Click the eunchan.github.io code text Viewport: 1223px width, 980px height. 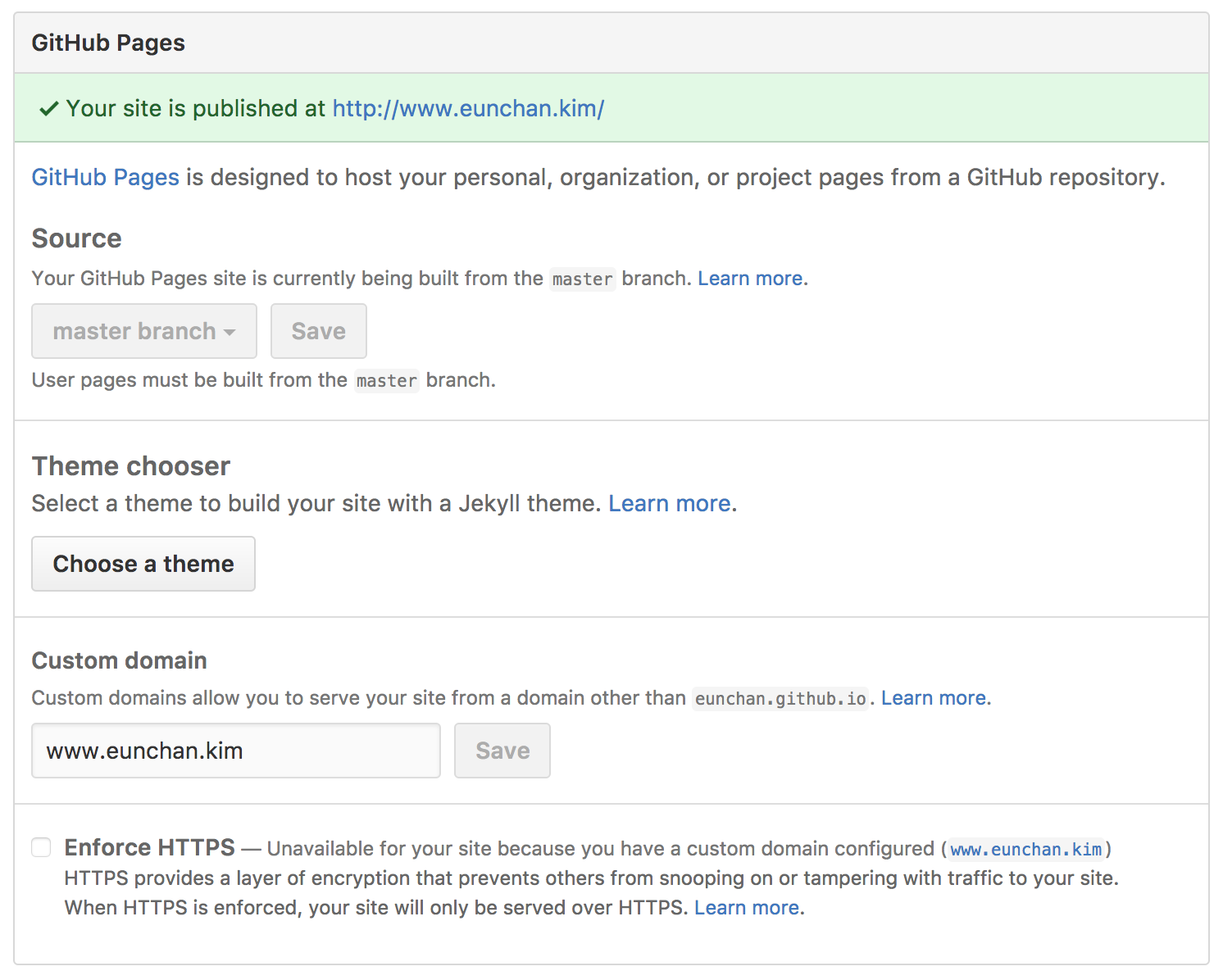click(780, 699)
